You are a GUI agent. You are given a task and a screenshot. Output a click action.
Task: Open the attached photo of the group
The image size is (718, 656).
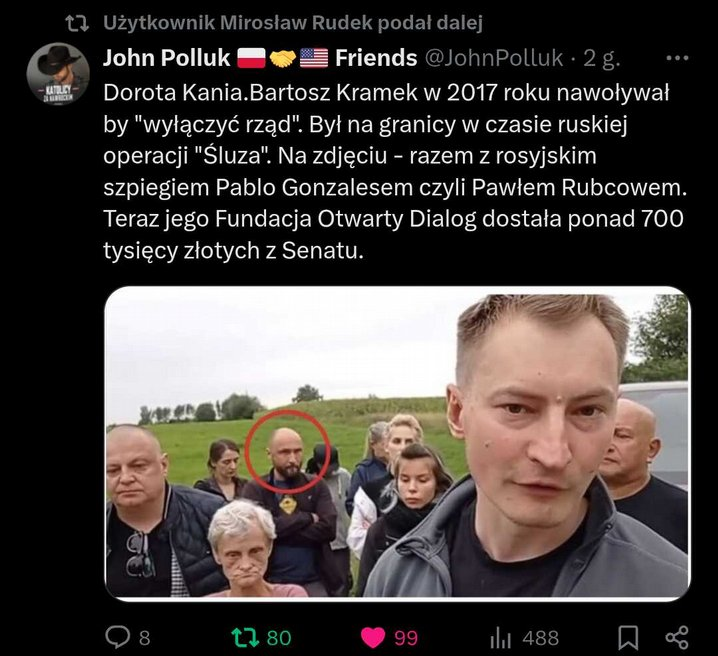click(397, 442)
